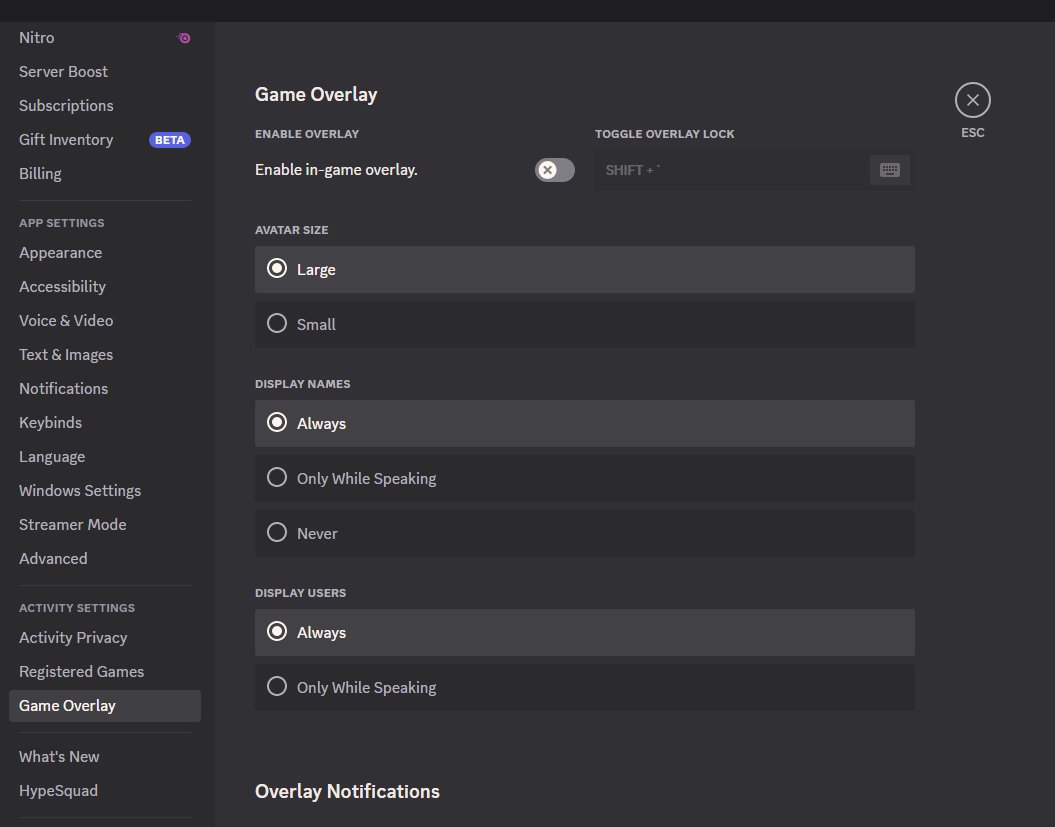The width and height of the screenshot is (1055, 827).
Task: Enable the in-game overlay toggle
Action: pos(554,170)
